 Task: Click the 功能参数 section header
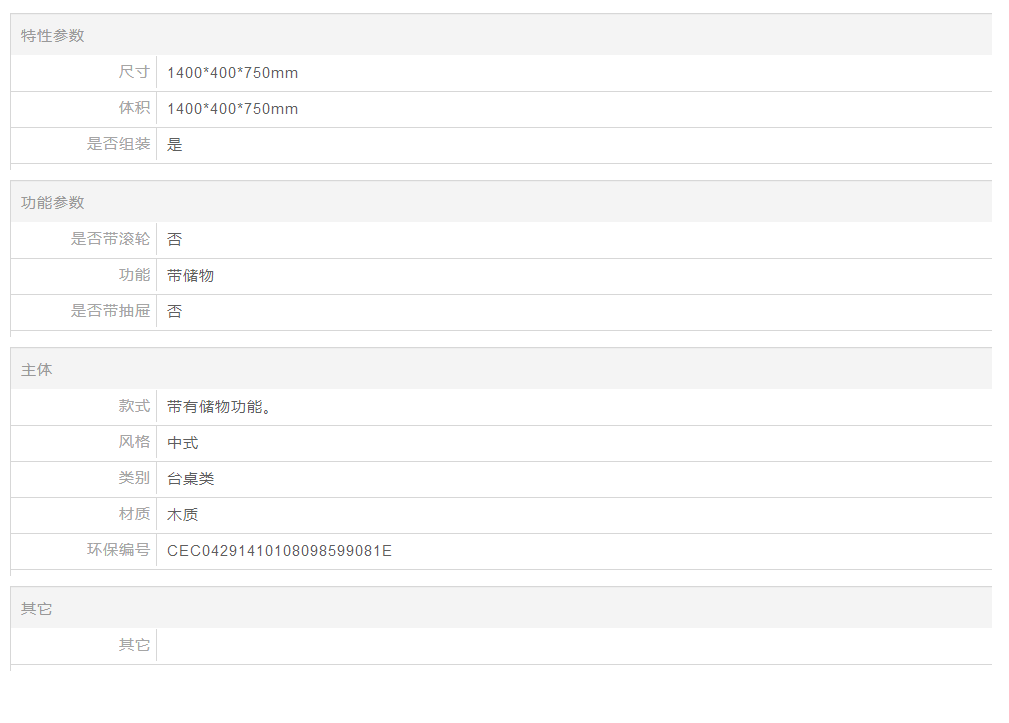point(53,202)
